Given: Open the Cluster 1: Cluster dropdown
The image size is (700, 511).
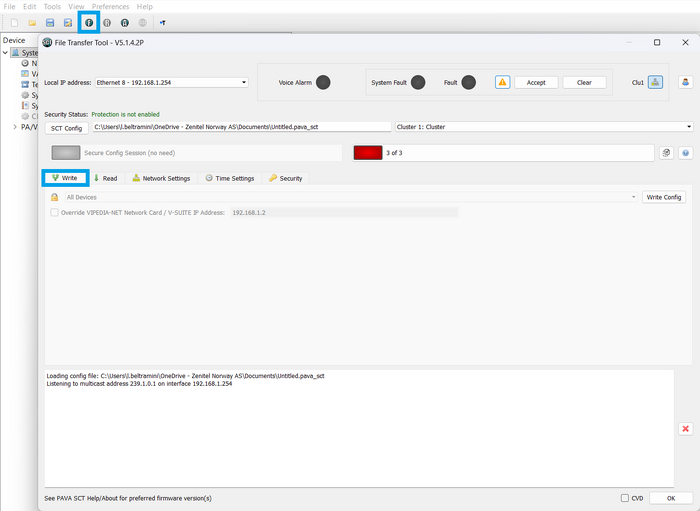Looking at the screenshot, I should pos(544,127).
